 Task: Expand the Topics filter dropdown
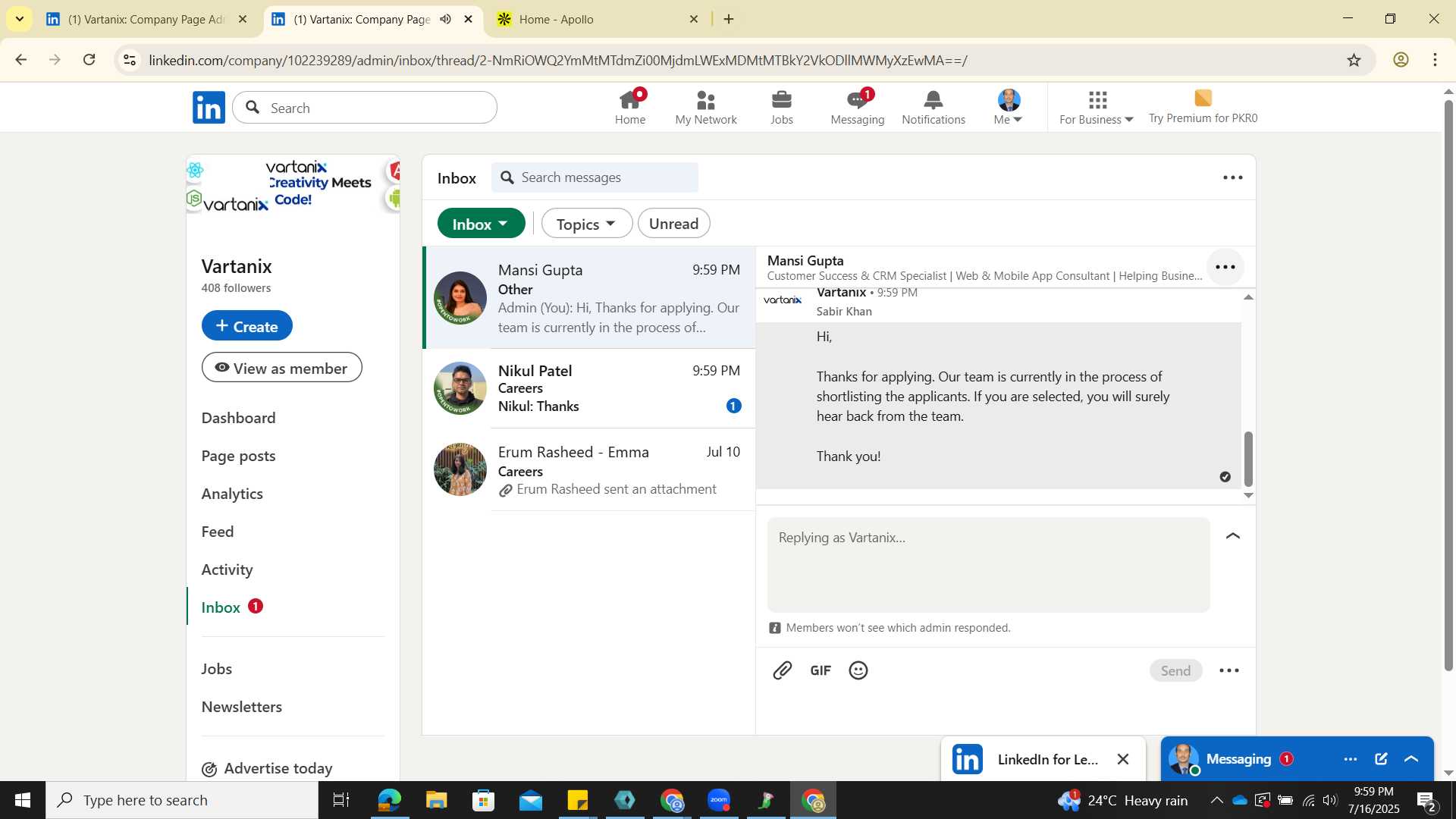[586, 224]
